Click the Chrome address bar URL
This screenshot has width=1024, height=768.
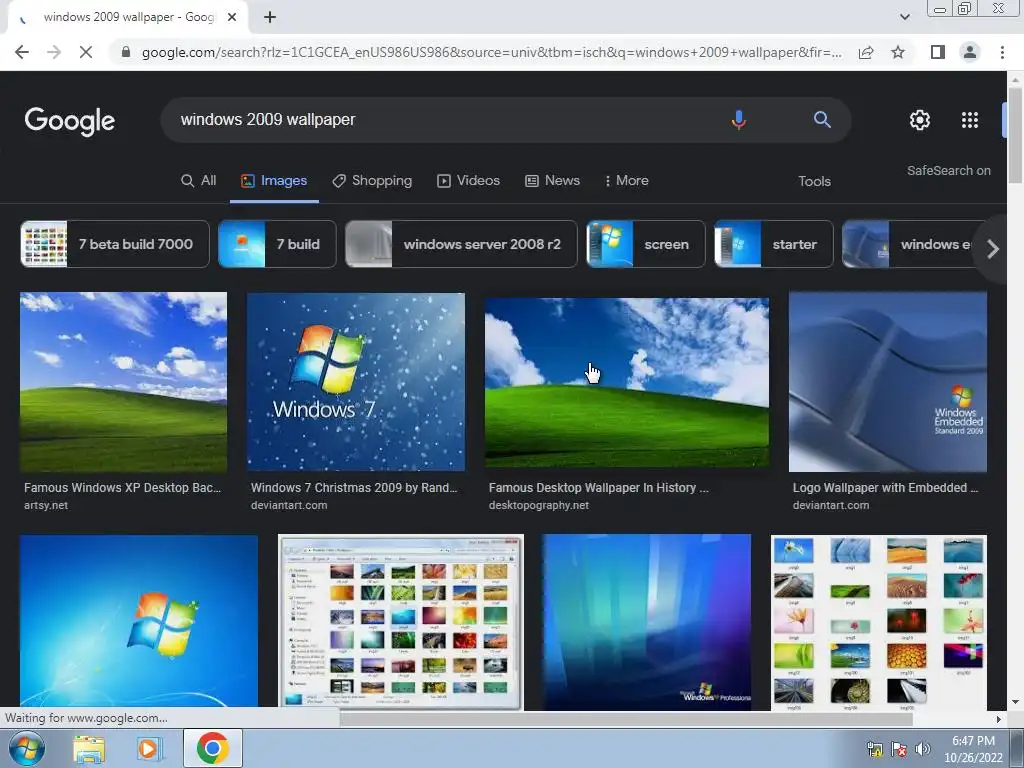click(x=491, y=52)
